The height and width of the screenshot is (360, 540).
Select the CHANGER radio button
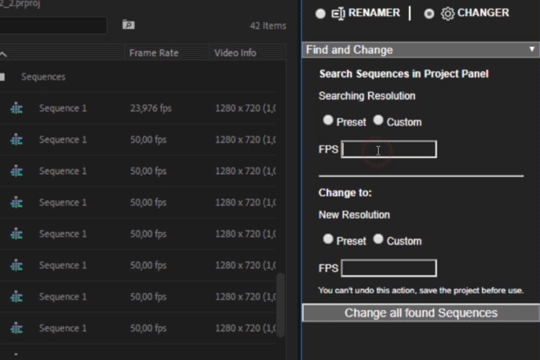click(429, 14)
